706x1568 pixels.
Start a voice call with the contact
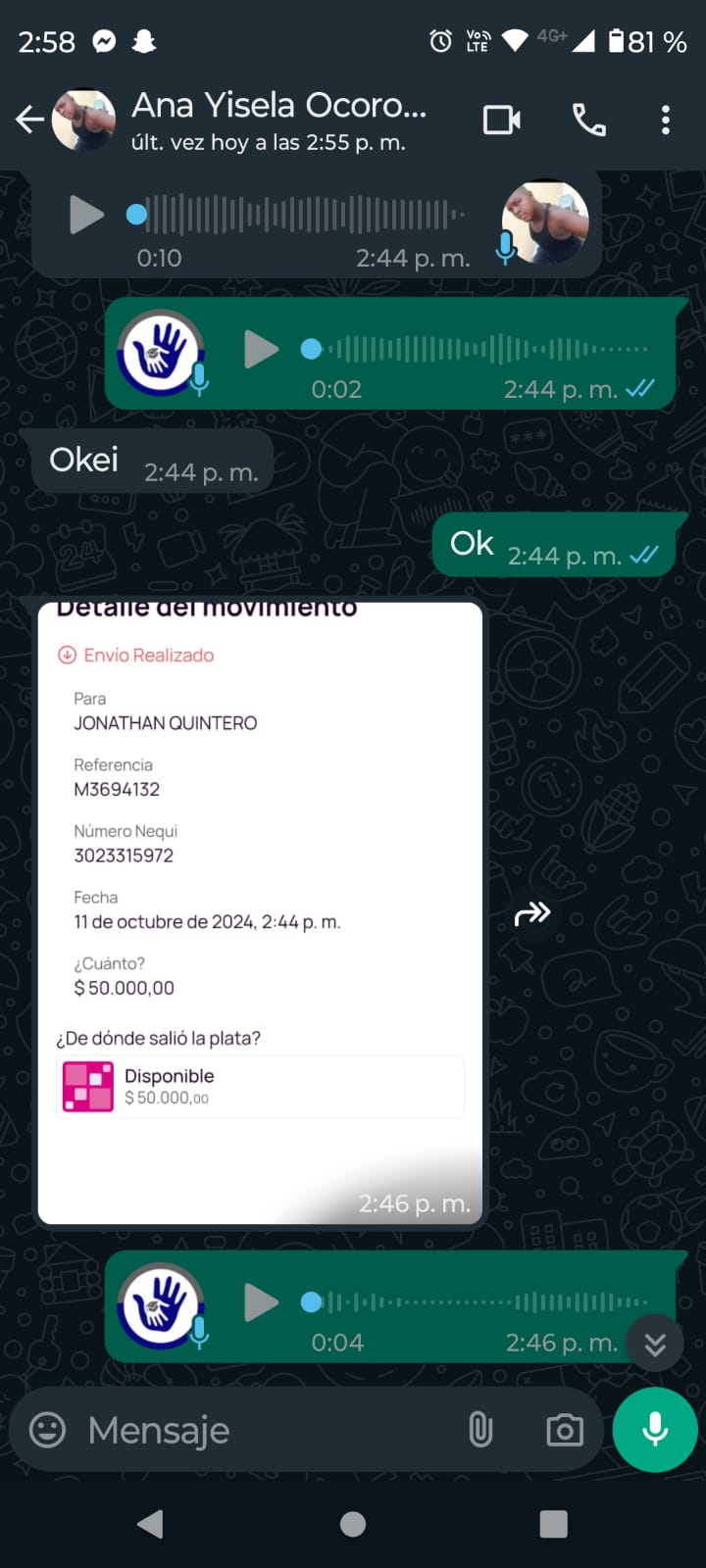coord(588,120)
